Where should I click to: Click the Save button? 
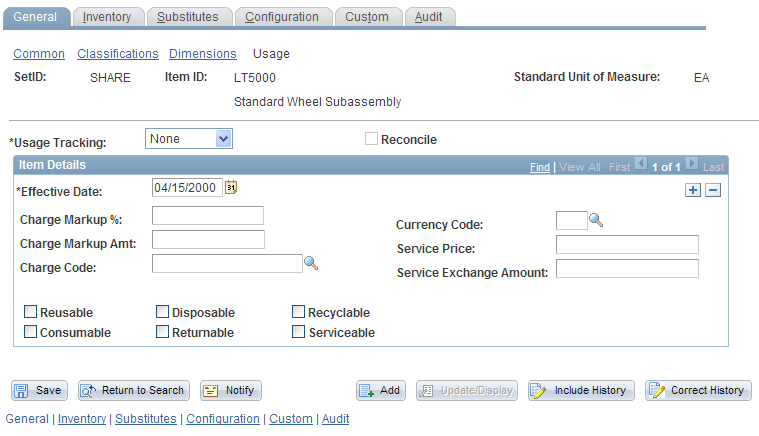coord(39,391)
